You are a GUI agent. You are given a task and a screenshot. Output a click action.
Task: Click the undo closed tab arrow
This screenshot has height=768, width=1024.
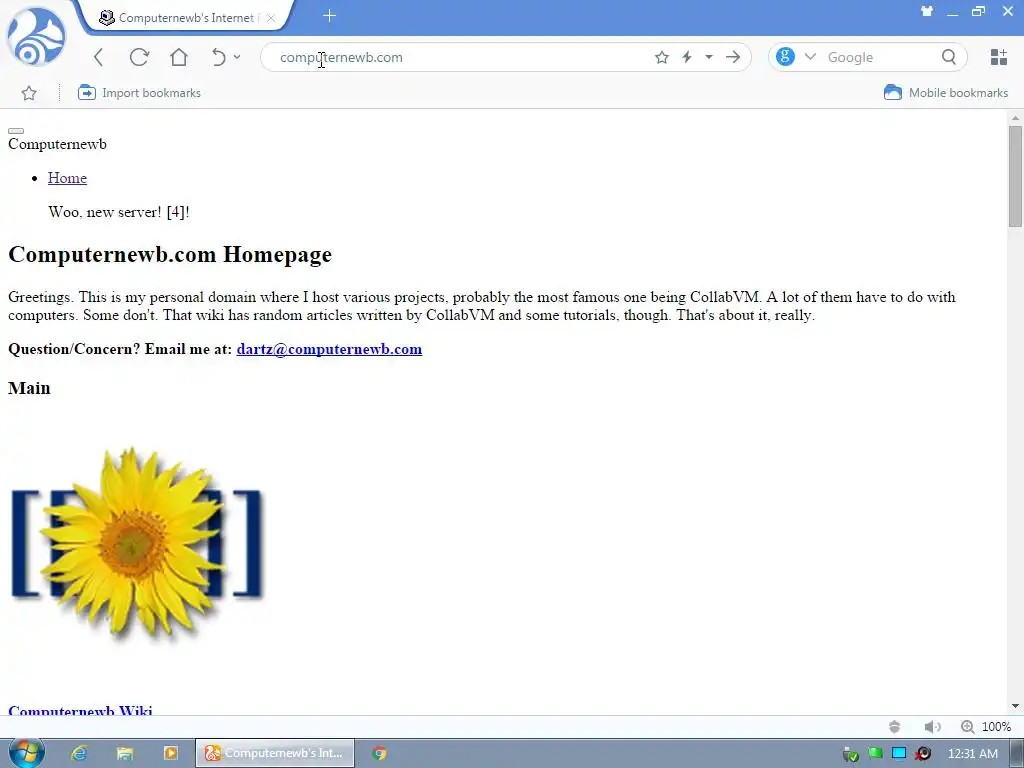pyautogui.click(x=219, y=57)
